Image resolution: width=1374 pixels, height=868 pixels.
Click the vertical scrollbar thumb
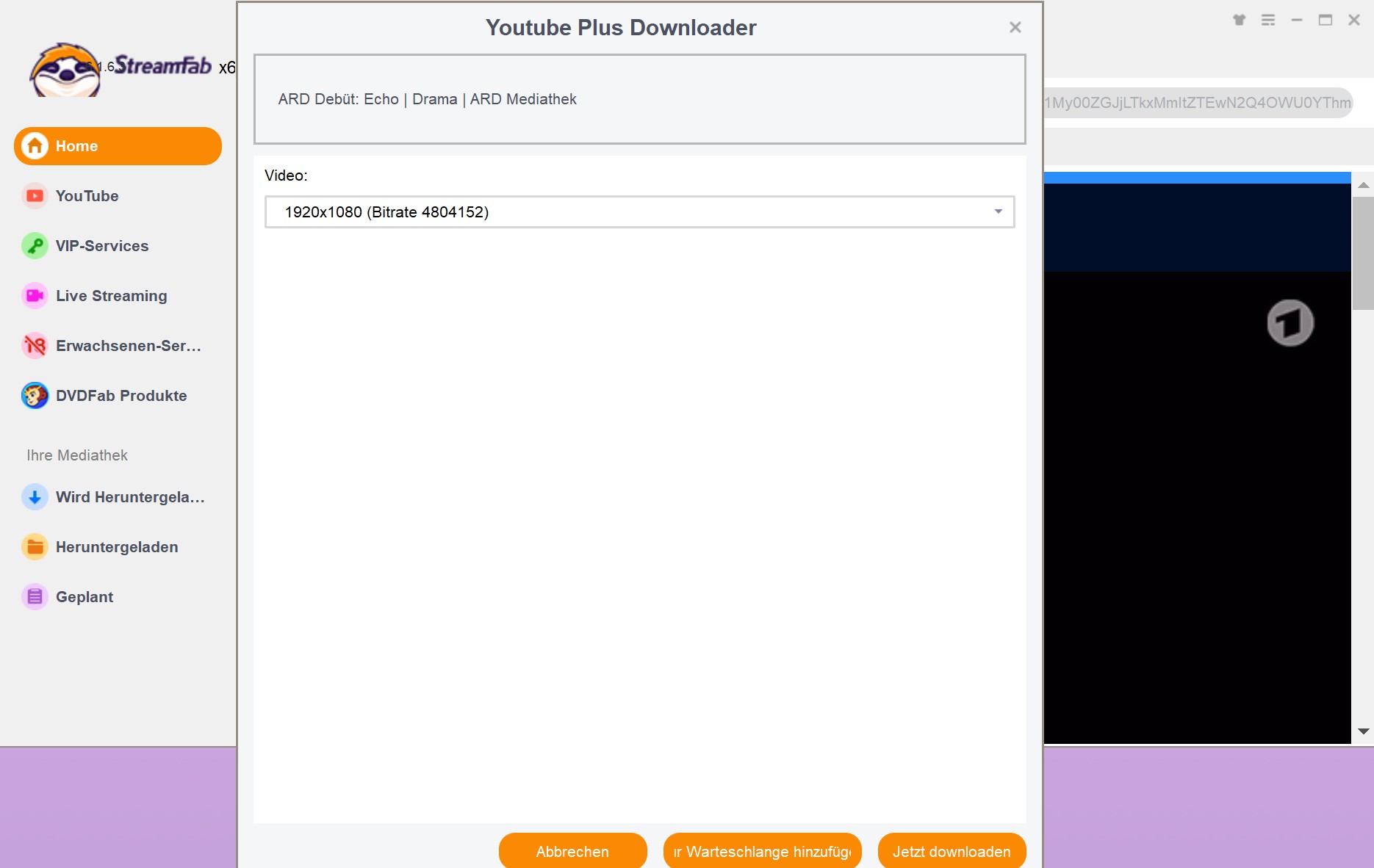[1363, 253]
